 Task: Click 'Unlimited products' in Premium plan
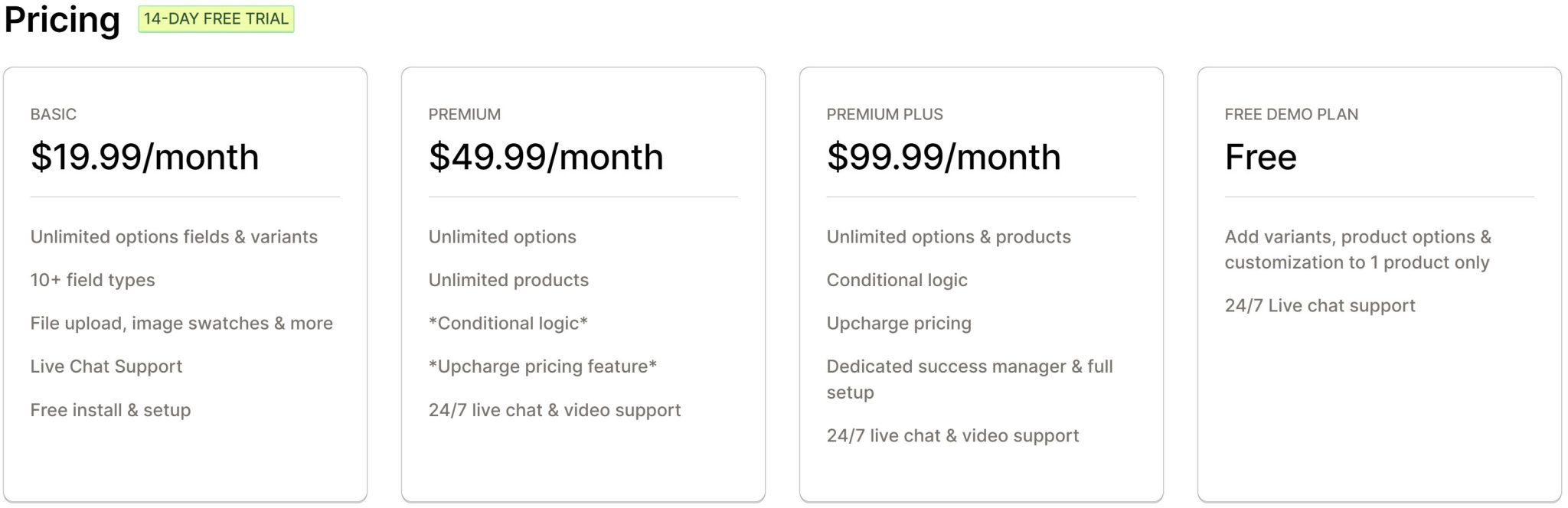[508, 280]
